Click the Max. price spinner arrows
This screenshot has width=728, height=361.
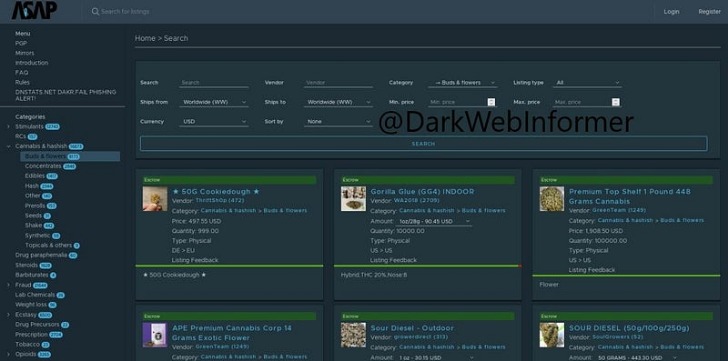tap(616, 102)
